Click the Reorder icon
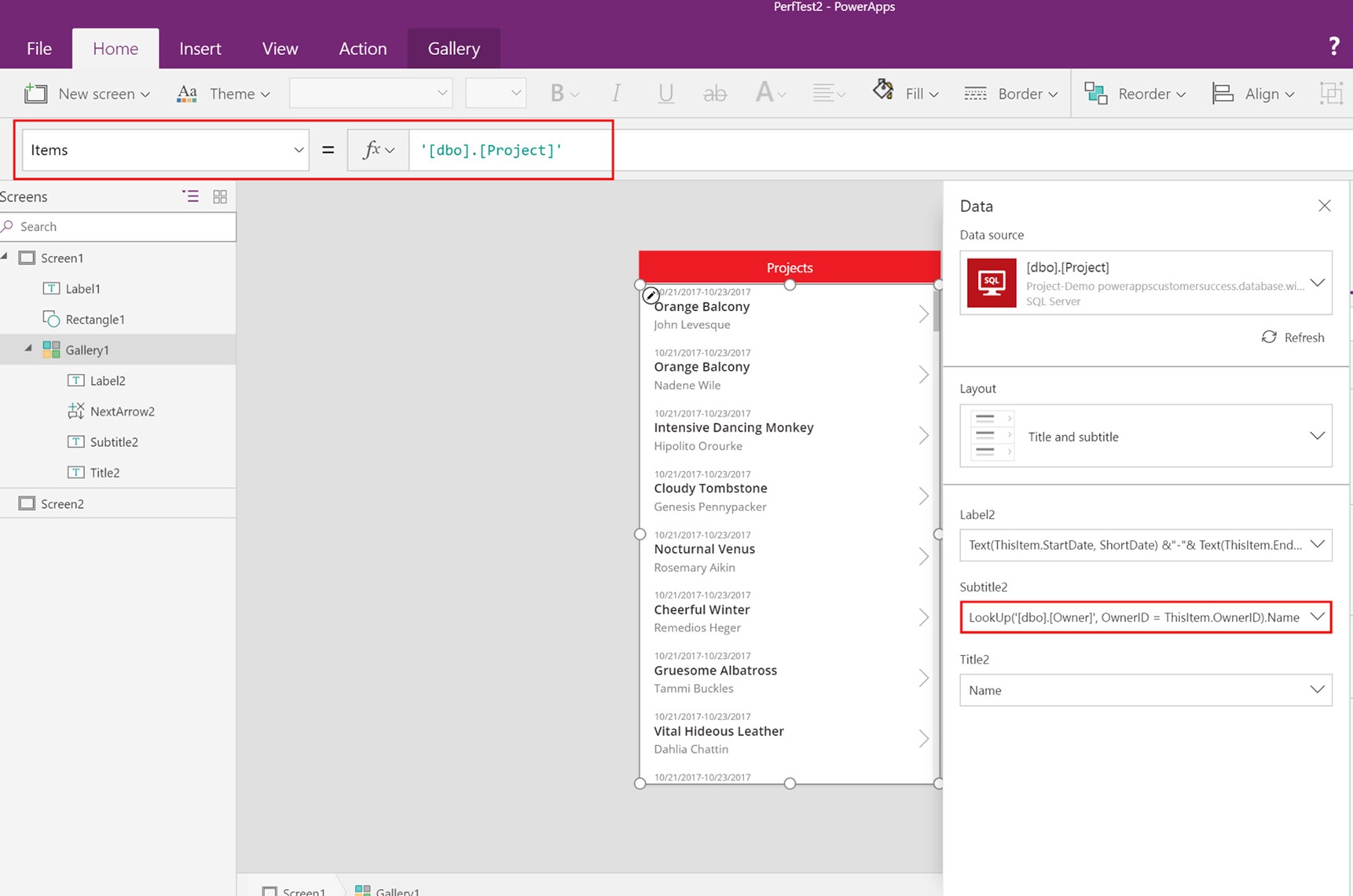Viewport: 1353px width, 896px height. [x=1096, y=93]
